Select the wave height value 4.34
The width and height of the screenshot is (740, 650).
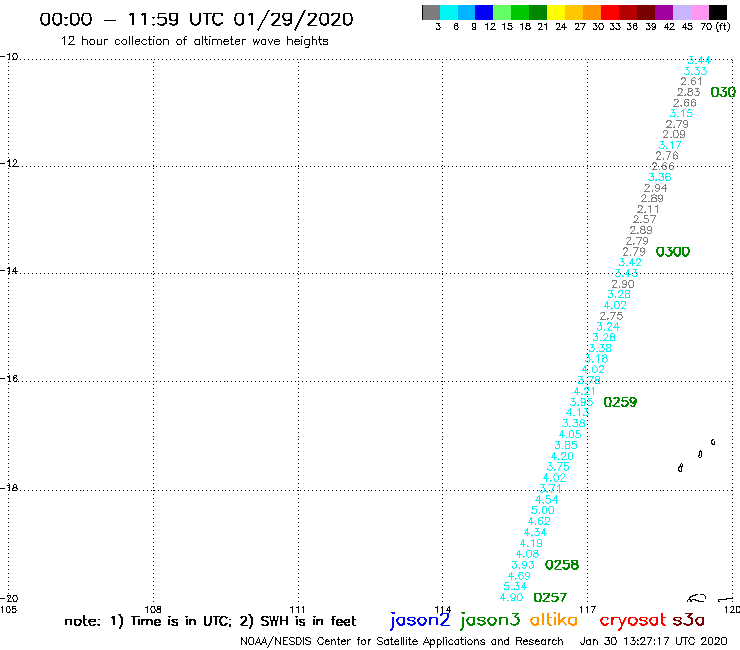coord(536,532)
